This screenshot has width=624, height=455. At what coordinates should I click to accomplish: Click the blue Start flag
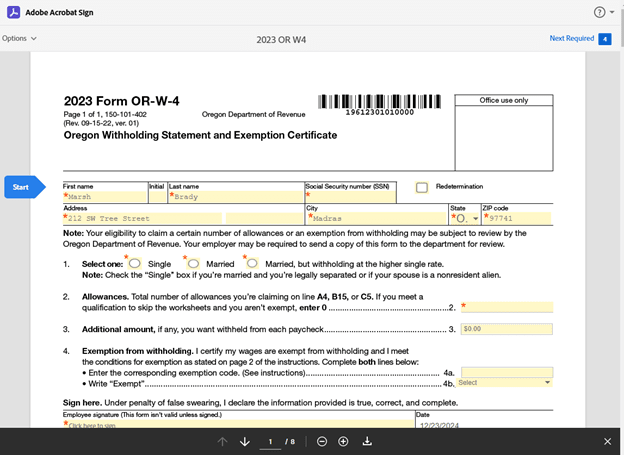[25, 187]
